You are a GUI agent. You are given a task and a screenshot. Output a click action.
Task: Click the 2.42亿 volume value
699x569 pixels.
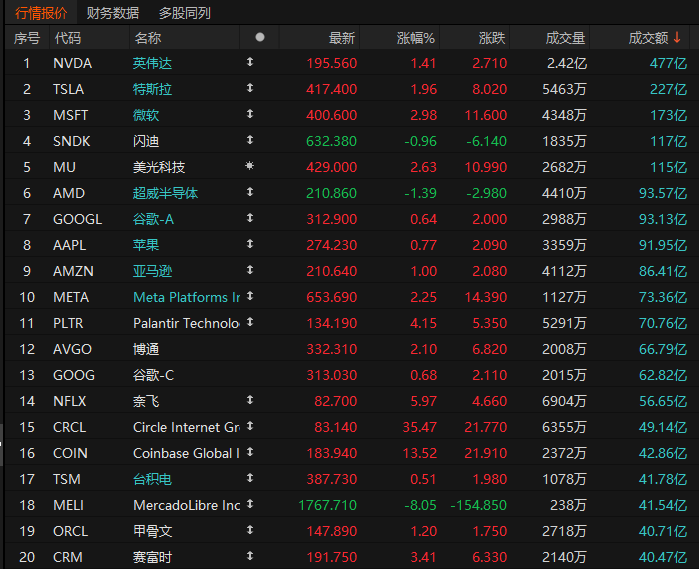coord(567,63)
